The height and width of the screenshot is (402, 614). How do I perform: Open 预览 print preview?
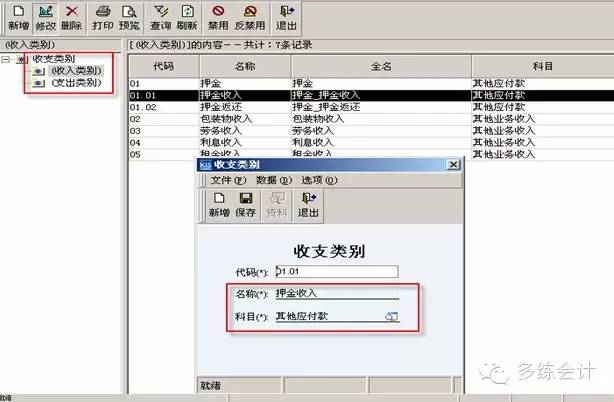tap(129, 18)
